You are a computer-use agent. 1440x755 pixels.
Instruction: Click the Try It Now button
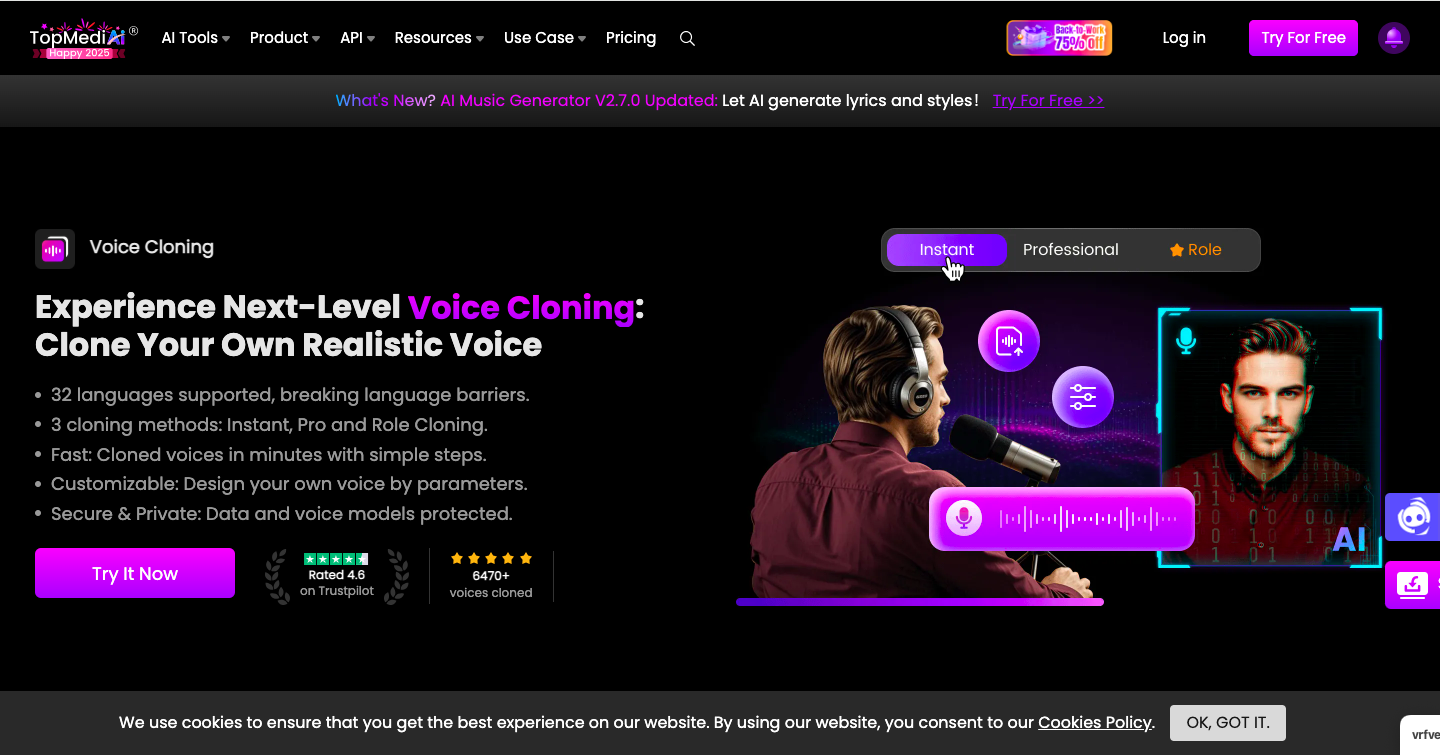tap(135, 573)
